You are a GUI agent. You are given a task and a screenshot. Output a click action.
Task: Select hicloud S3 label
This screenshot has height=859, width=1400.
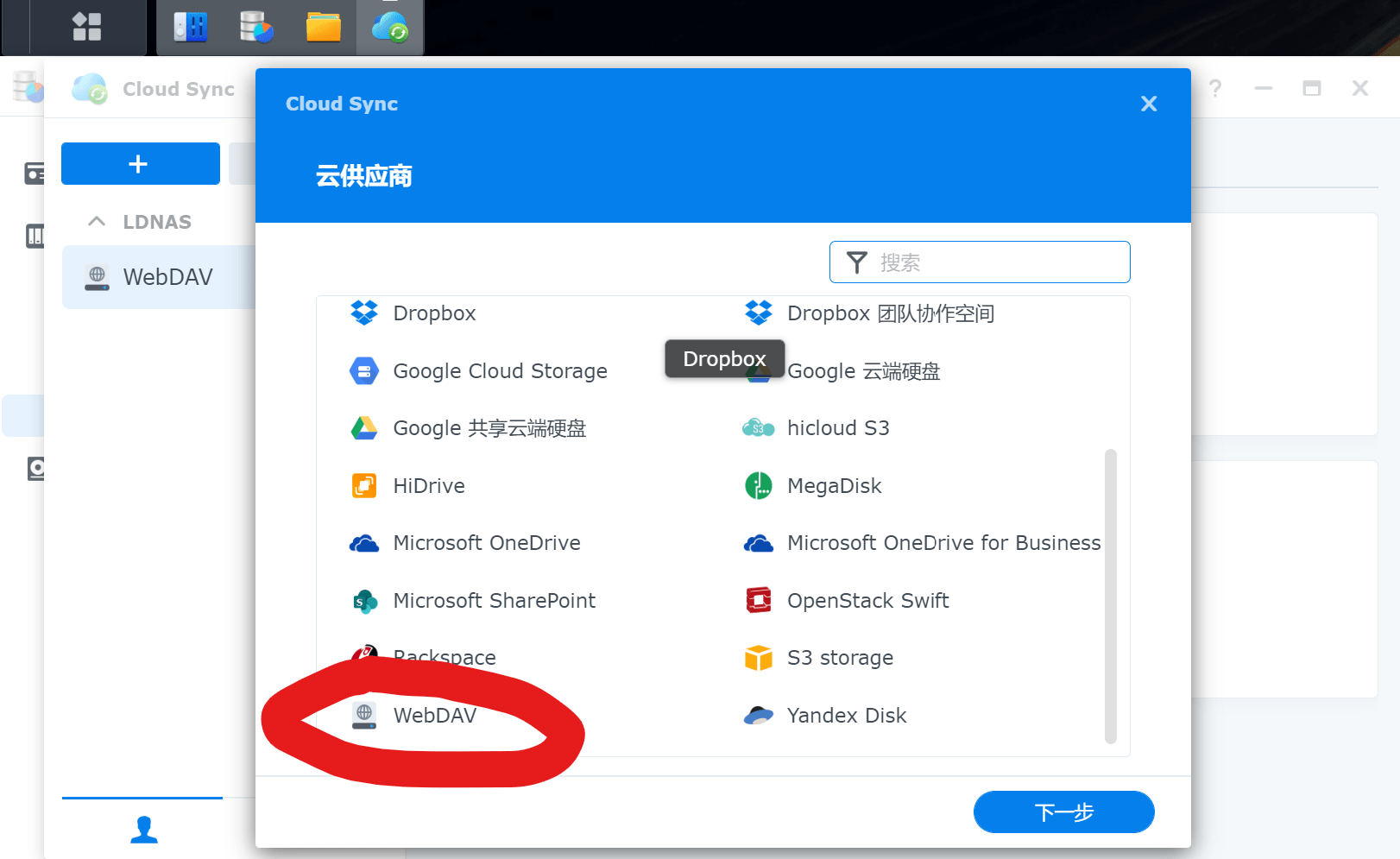tap(838, 428)
